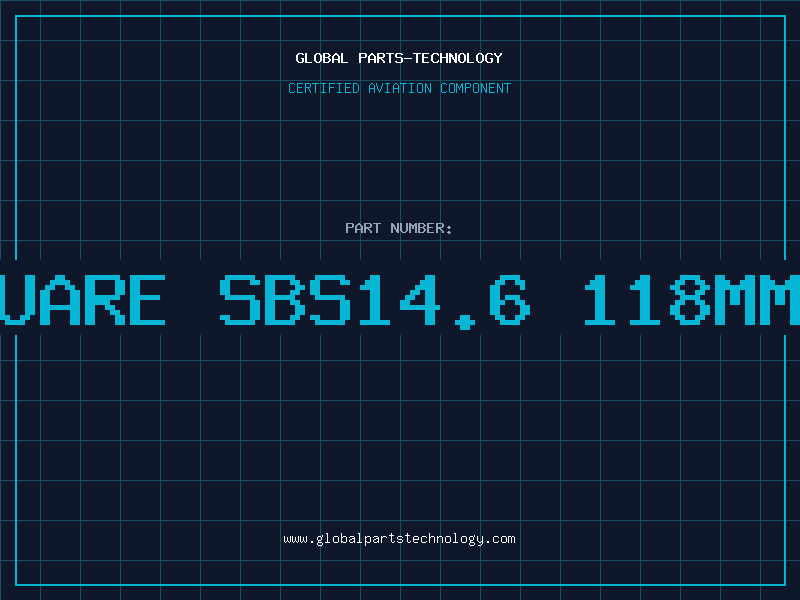
Task: Click the GLOBAL PARTS-TECHNOLOGY heading
Action: pyautogui.click(x=399, y=58)
